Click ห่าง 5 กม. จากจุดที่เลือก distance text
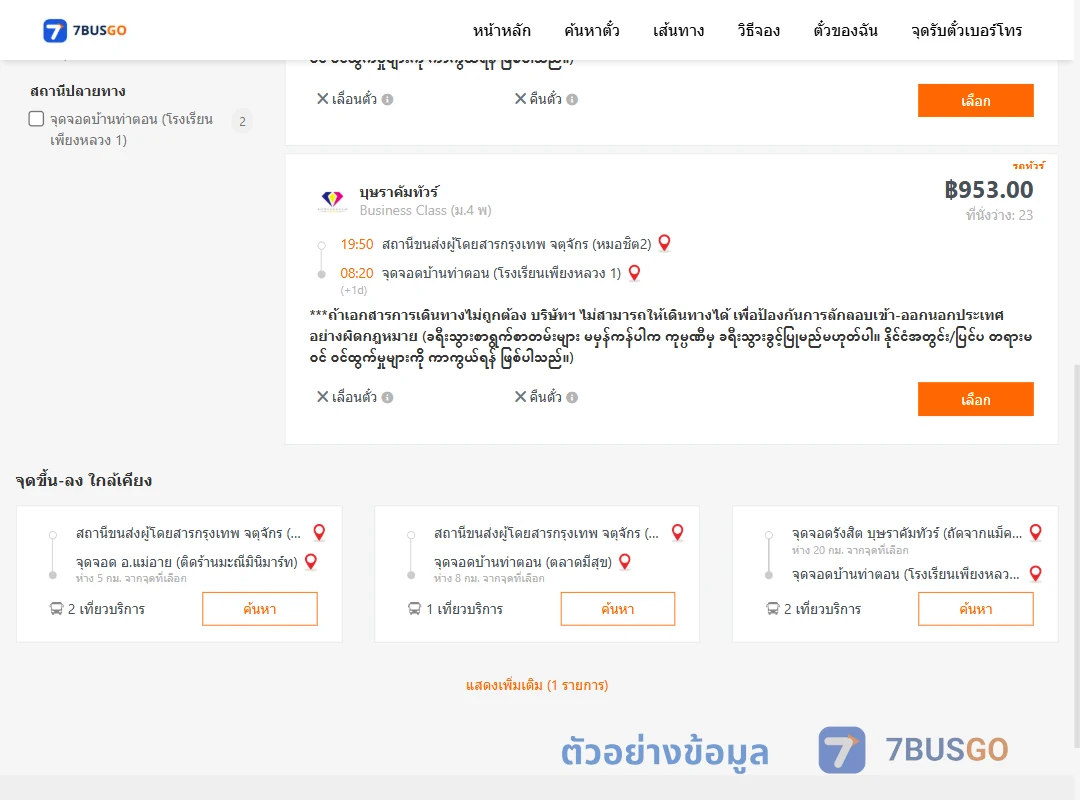1080x800 pixels. tap(132, 578)
